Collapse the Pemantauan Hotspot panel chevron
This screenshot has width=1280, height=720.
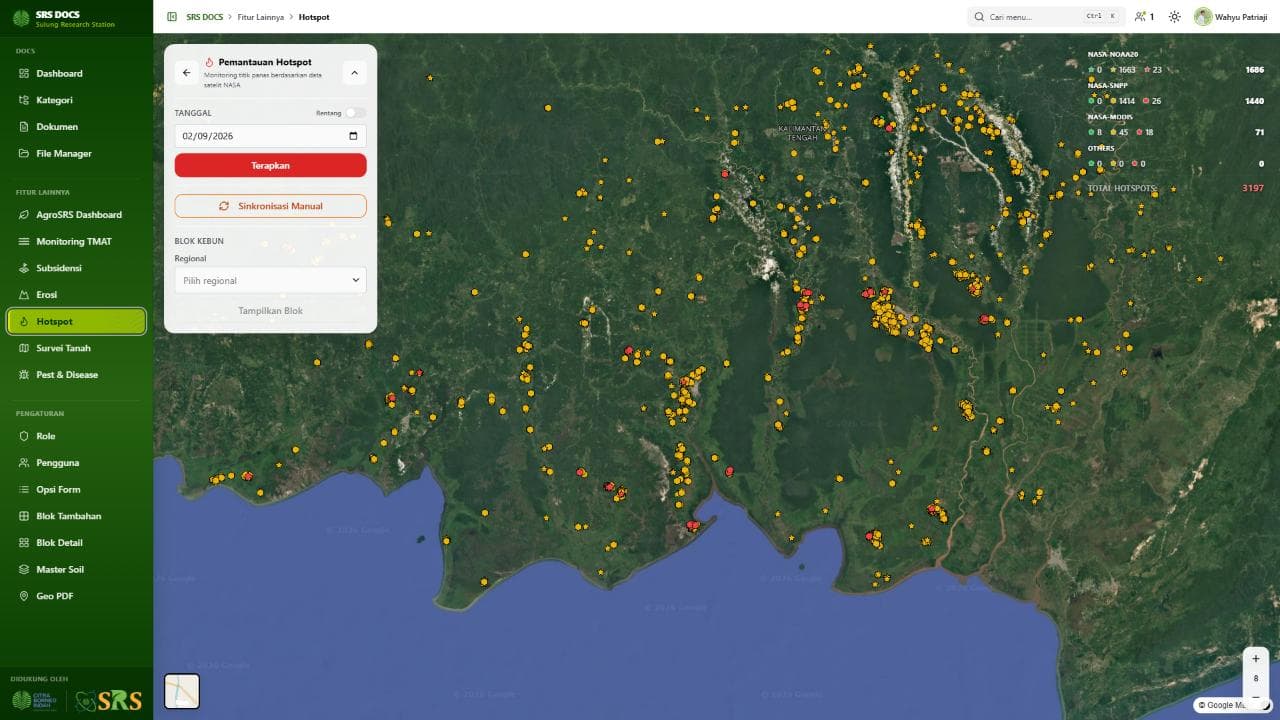[x=354, y=73]
